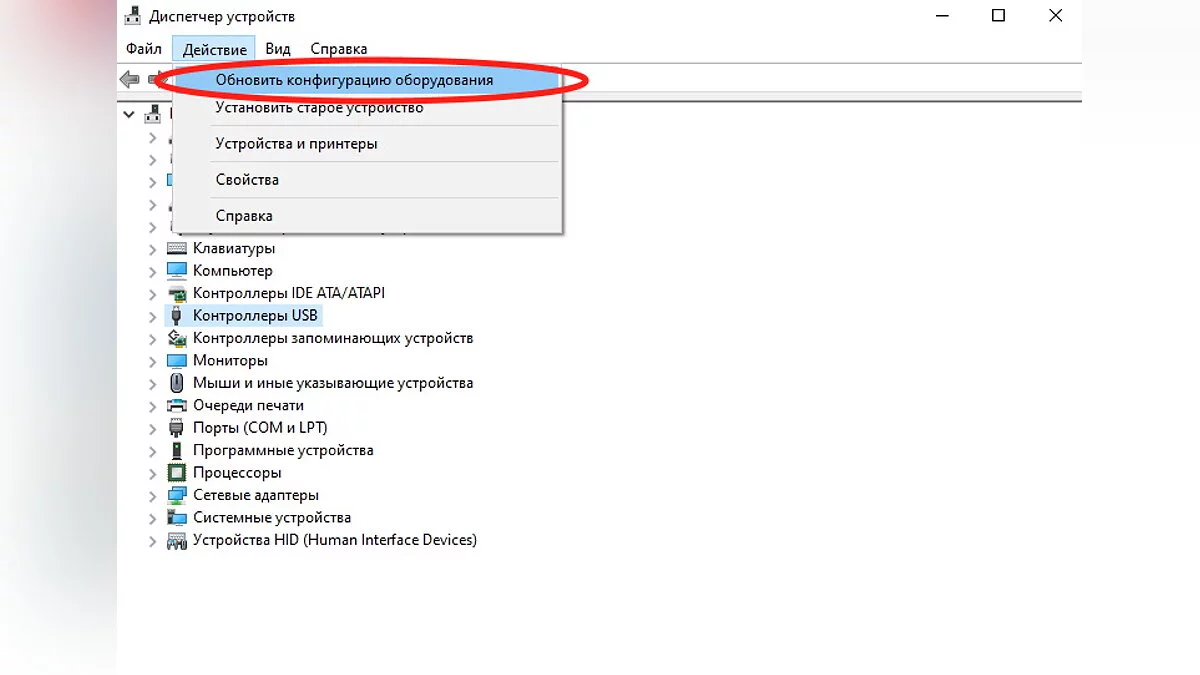Click the Устройства HID icon
The image size is (1200, 675).
tap(177, 540)
